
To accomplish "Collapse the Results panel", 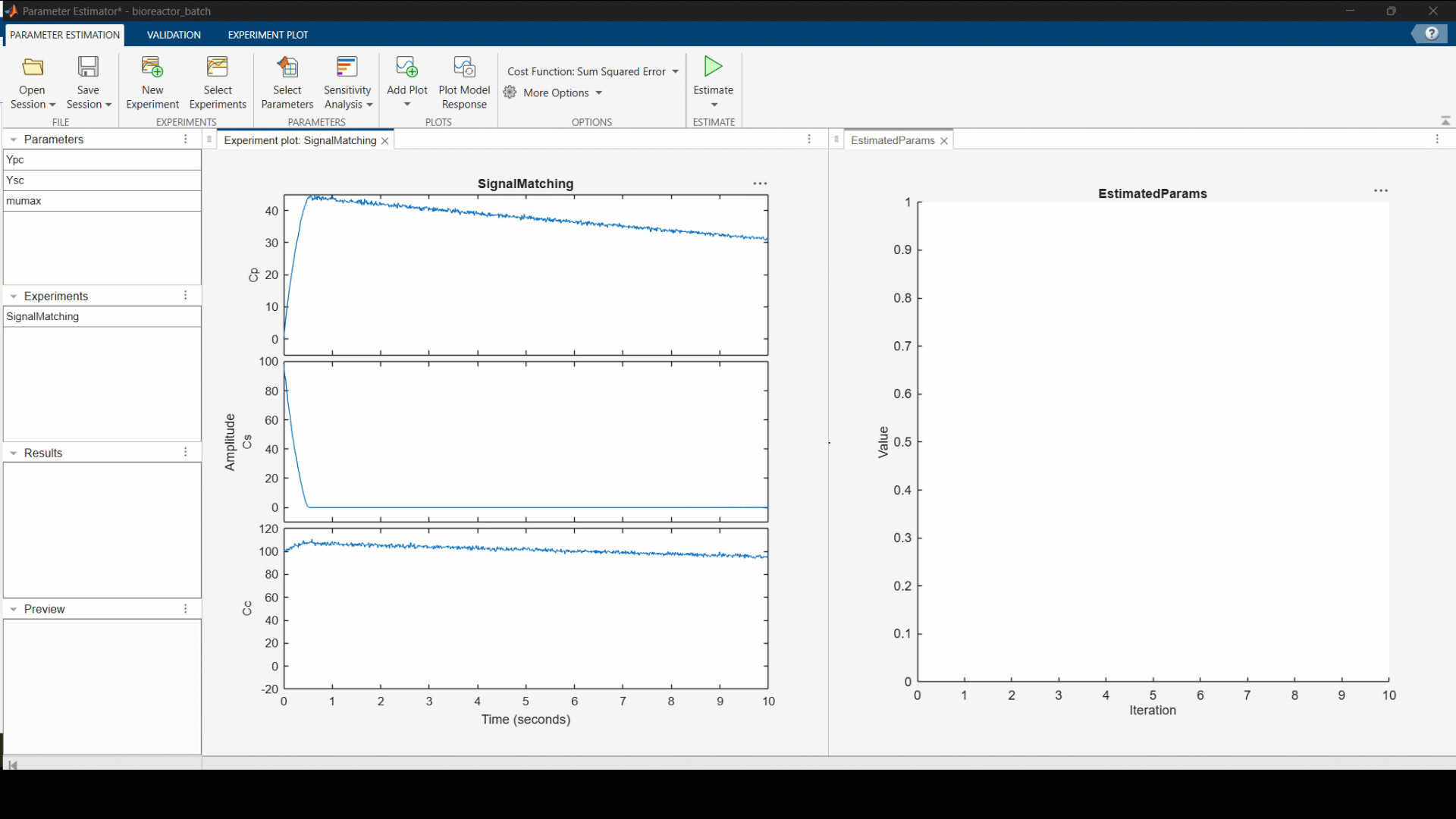I will (14, 453).
